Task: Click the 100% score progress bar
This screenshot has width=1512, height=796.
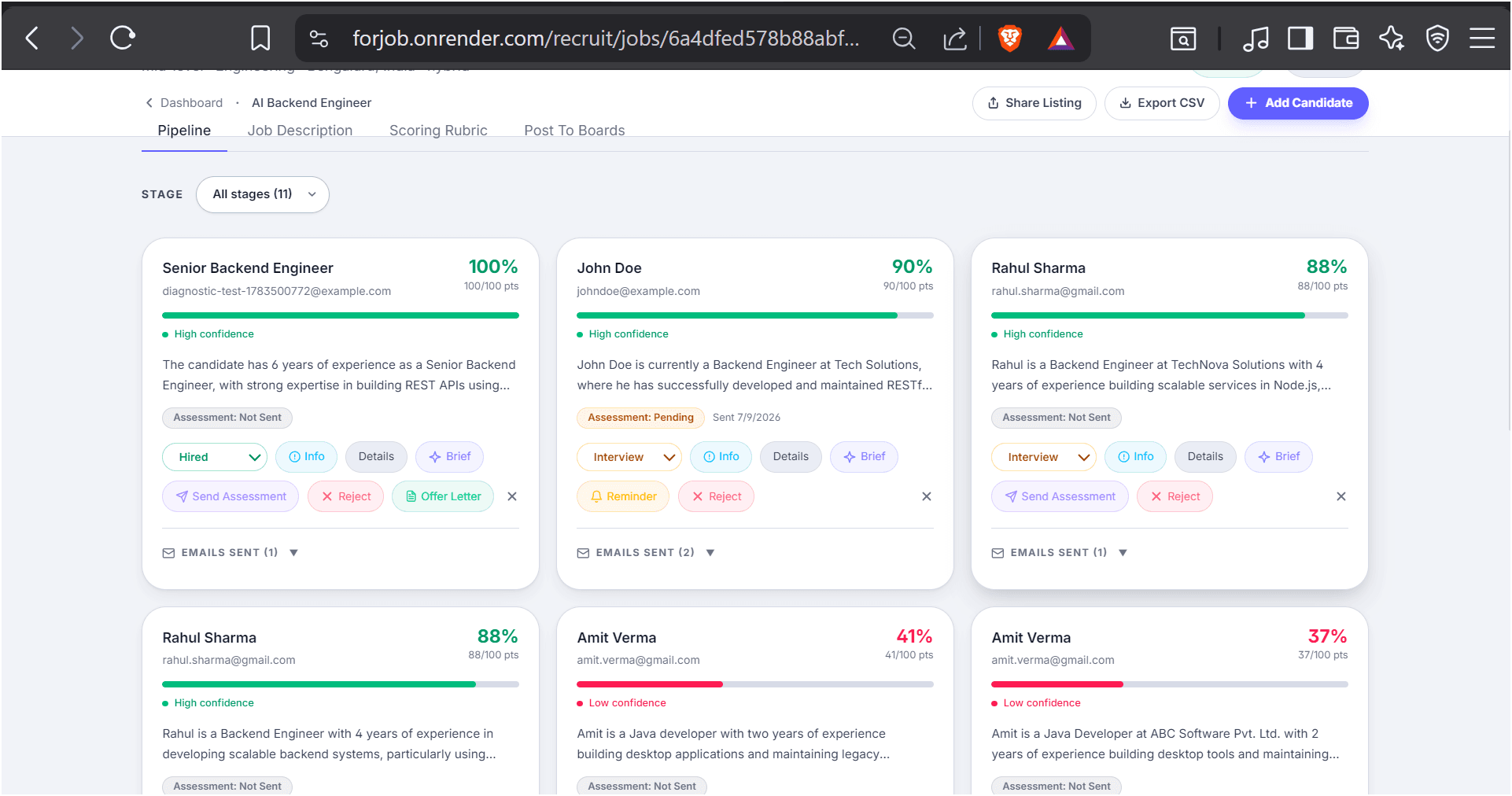Action: point(341,315)
